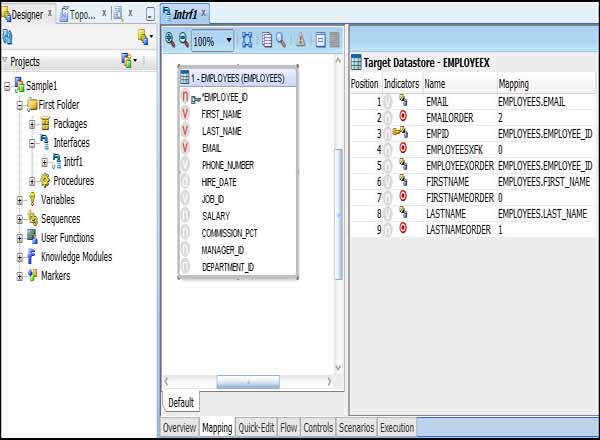Click the EMPLOYEES datastore table icon
Image resolution: width=600 pixels, height=440 pixels.
click(185, 78)
